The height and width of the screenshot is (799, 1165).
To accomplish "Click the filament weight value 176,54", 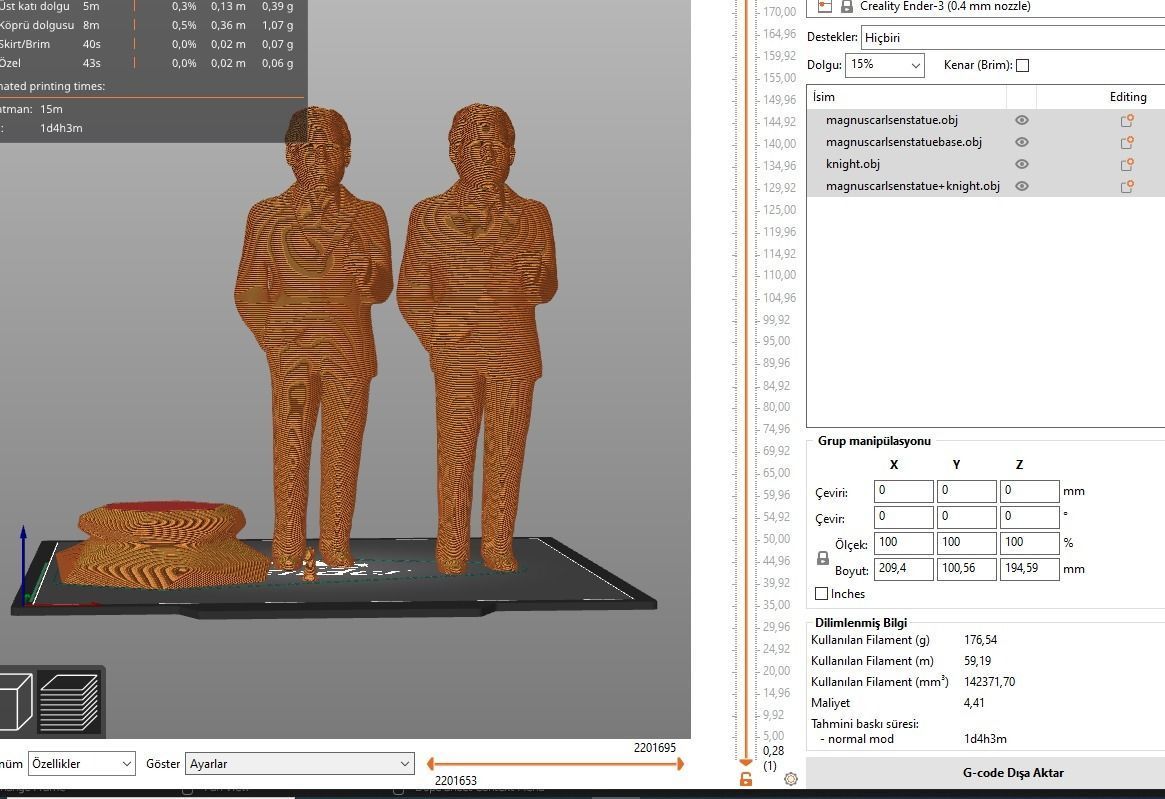I will tap(981, 640).
